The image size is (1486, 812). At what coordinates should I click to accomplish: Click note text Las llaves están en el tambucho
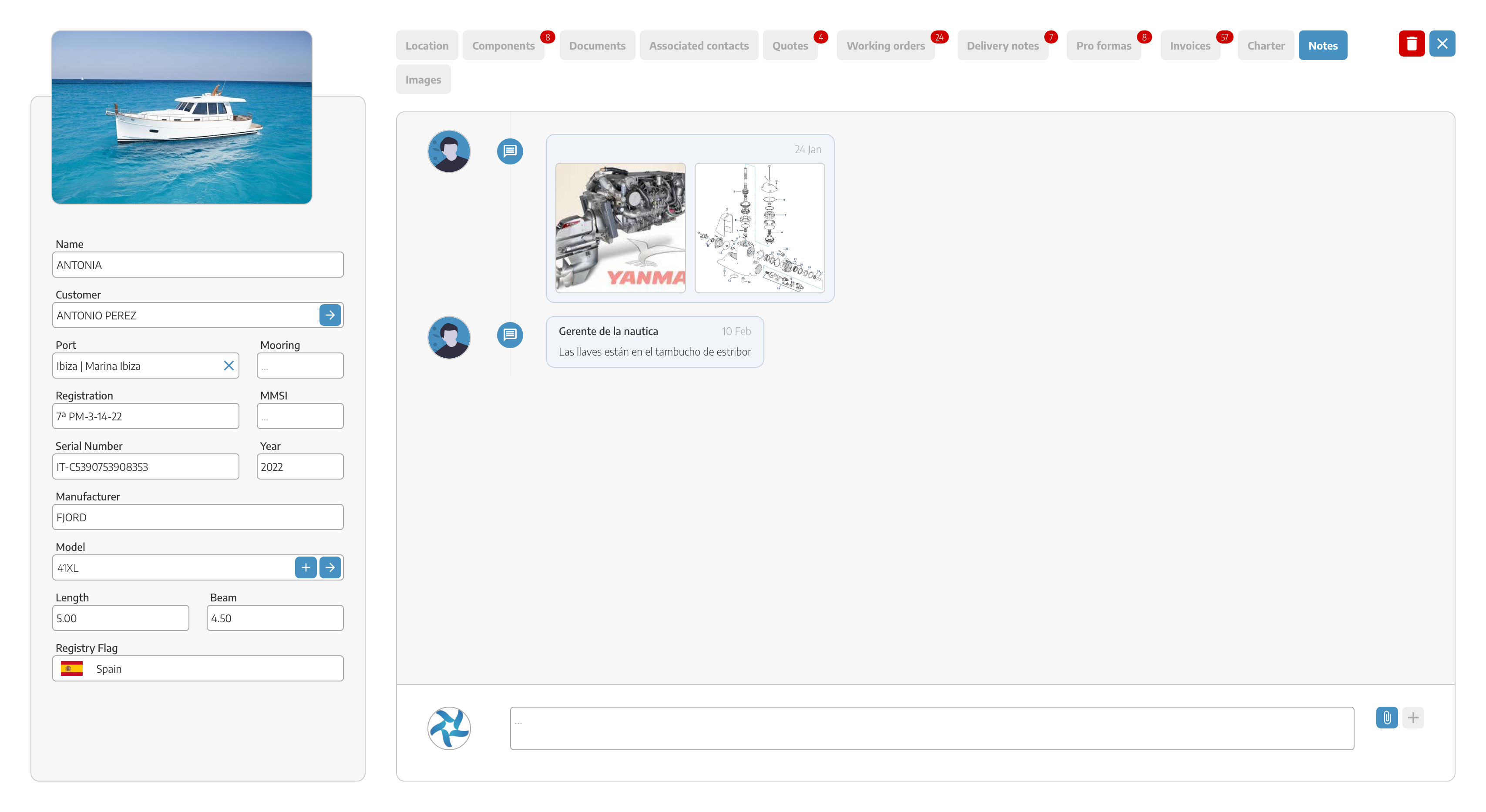click(654, 351)
